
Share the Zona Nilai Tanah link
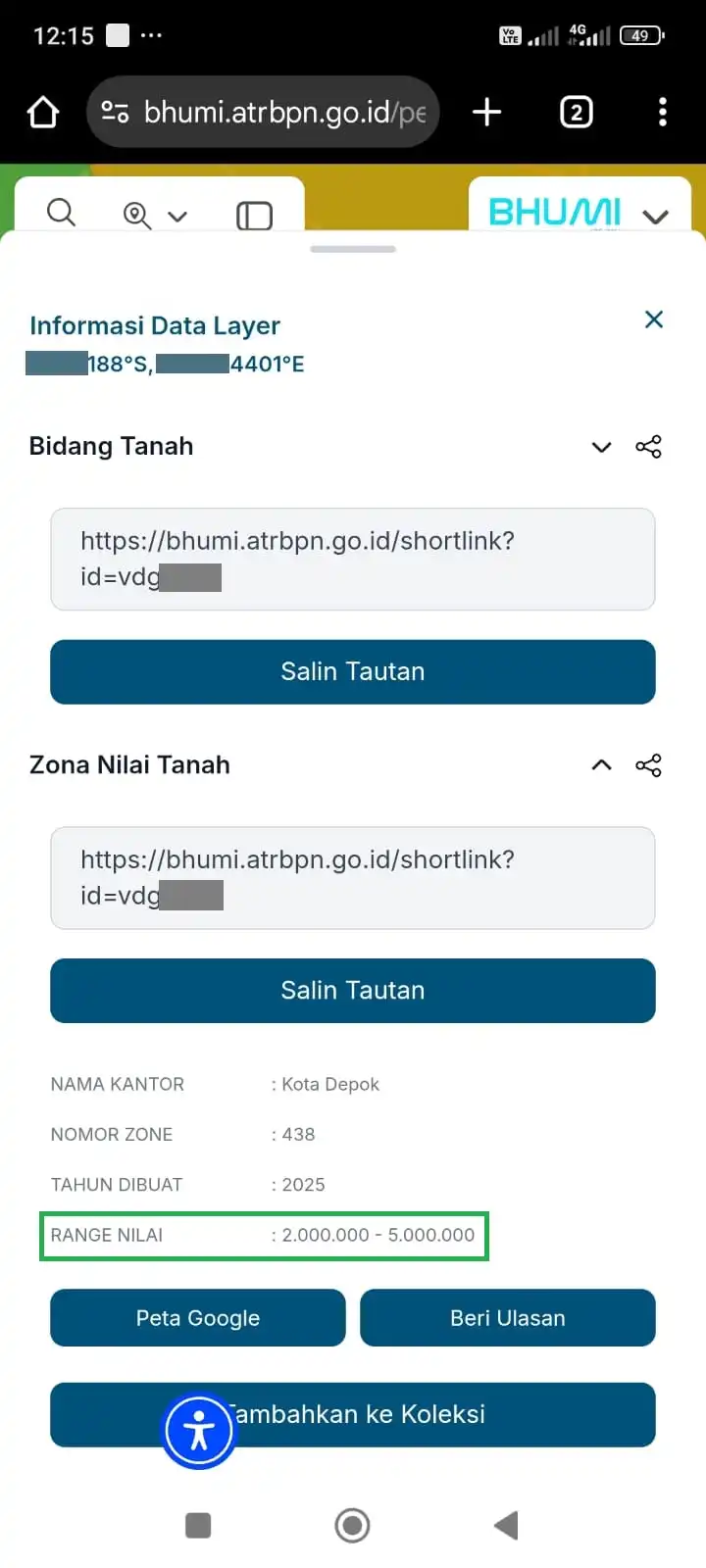pos(648,765)
